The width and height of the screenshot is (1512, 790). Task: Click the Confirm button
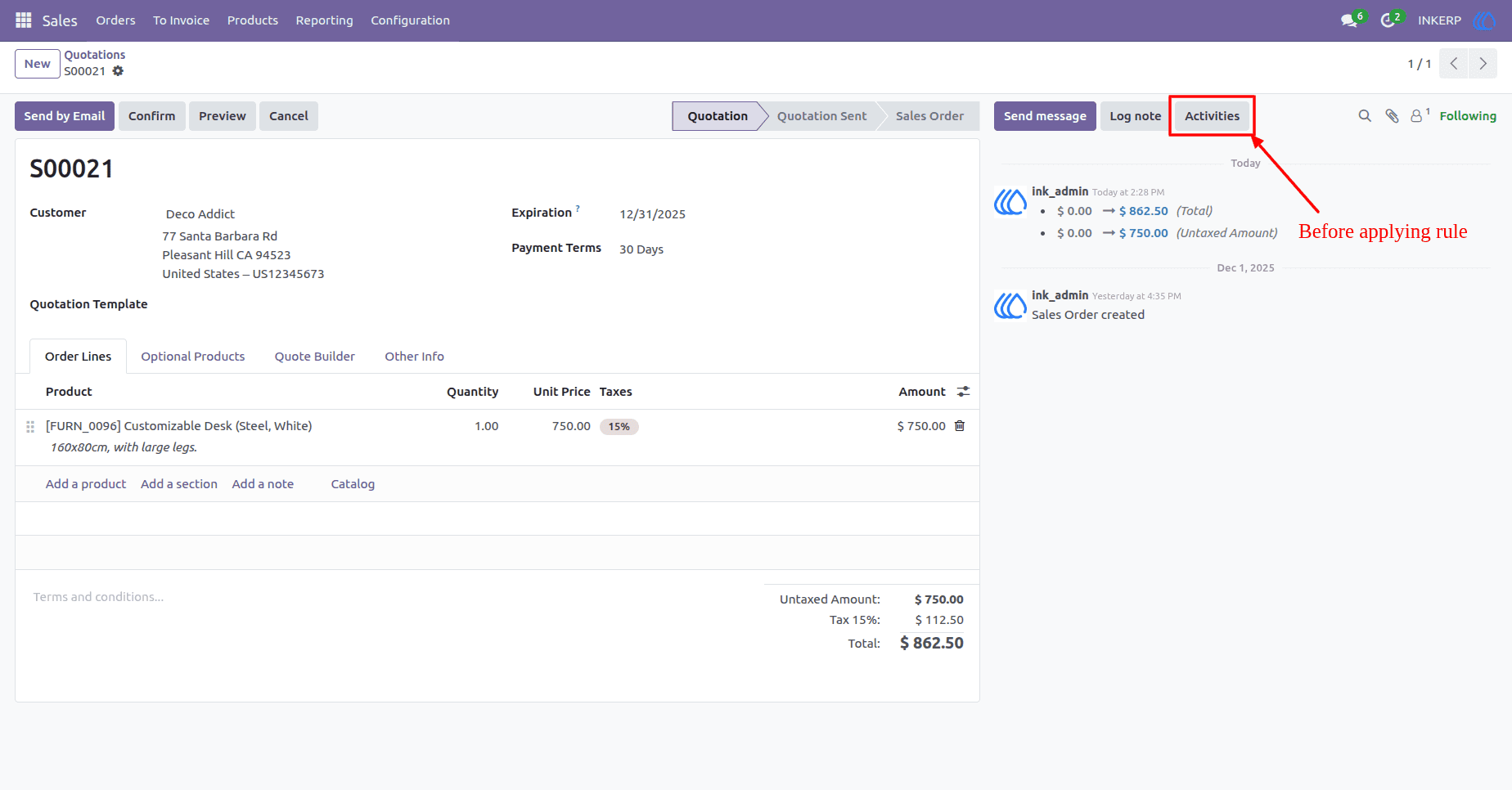[151, 116]
